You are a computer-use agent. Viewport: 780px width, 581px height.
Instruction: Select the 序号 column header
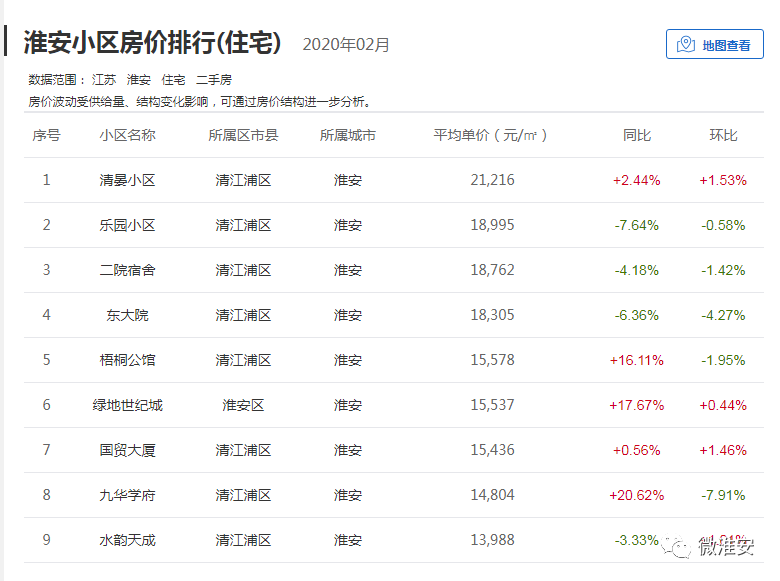(46, 135)
